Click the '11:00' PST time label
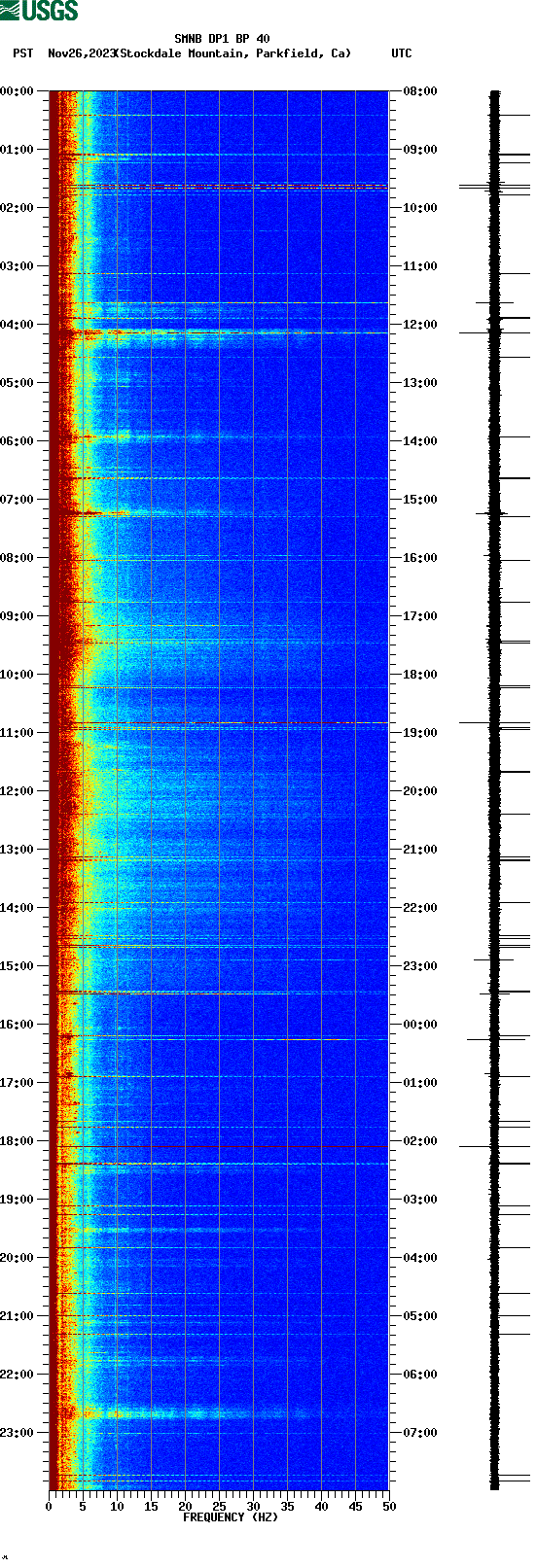Viewport: 537px width, 1568px height. pos(17,733)
